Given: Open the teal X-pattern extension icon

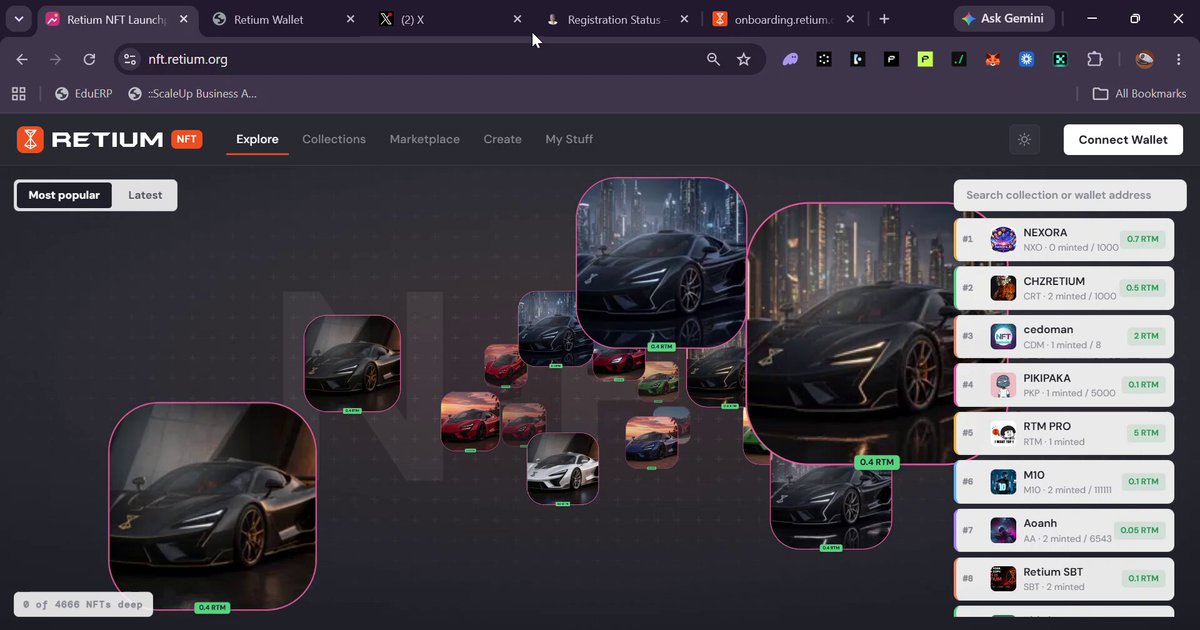Looking at the screenshot, I should (x=1060, y=59).
